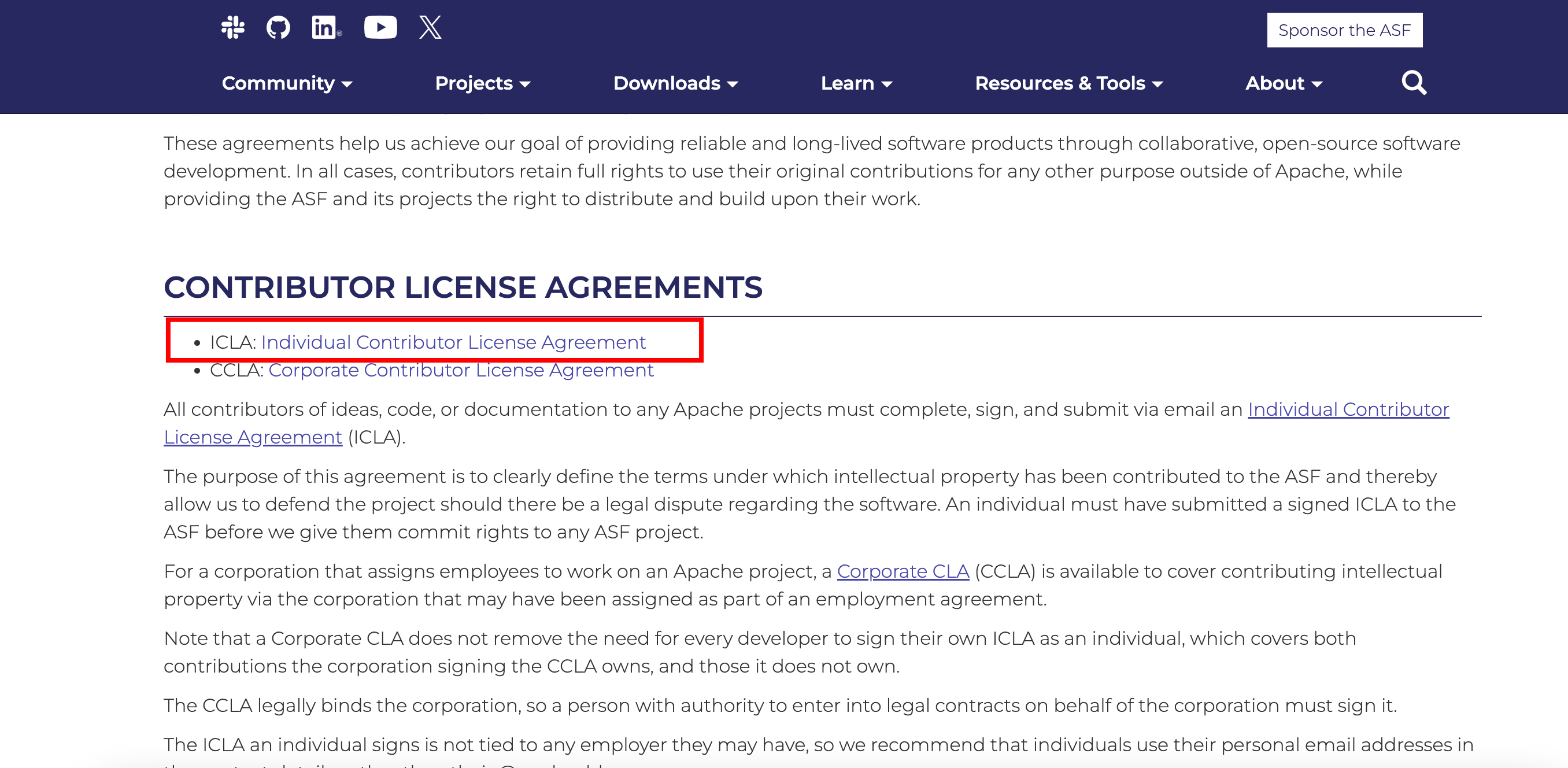Expand the Downloads dropdown menu

pyautogui.click(x=675, y=83)
